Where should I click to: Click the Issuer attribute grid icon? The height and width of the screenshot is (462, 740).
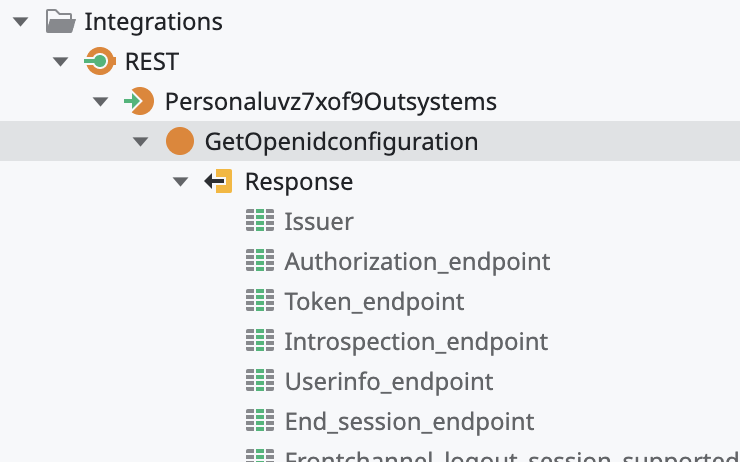[x=259, y=221]
